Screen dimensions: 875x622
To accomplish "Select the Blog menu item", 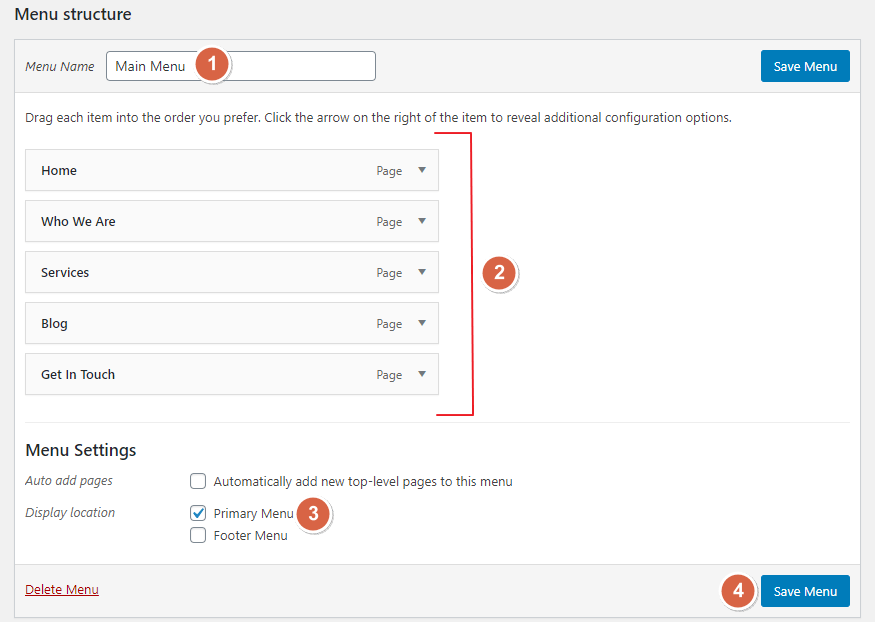I will click(x=180, y=323).
